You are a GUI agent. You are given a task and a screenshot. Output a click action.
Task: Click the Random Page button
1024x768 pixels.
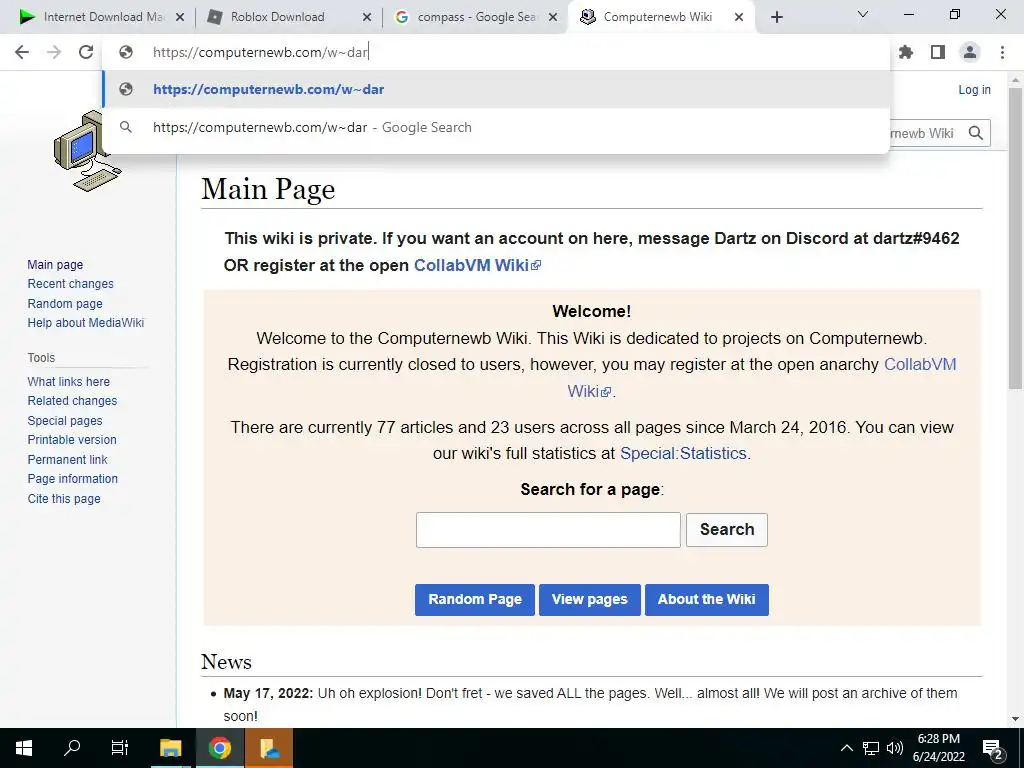pos(475,600)
